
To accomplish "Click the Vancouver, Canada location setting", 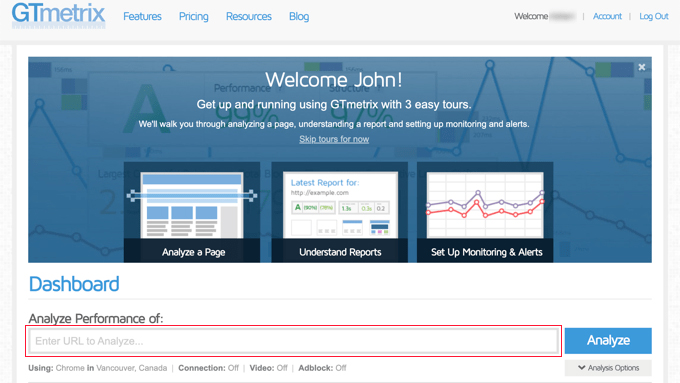I will 131,368.
